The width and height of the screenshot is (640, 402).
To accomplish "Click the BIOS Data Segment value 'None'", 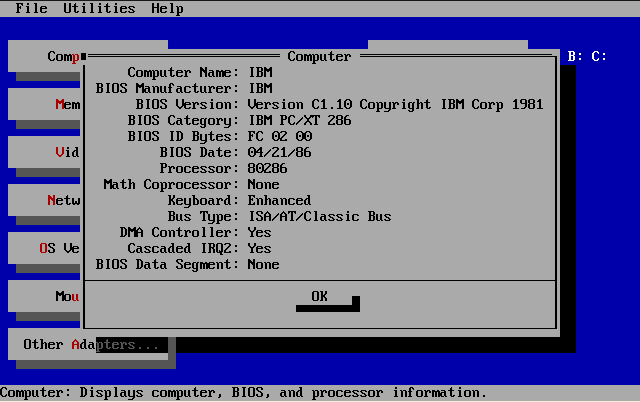I will pos(264,264).
